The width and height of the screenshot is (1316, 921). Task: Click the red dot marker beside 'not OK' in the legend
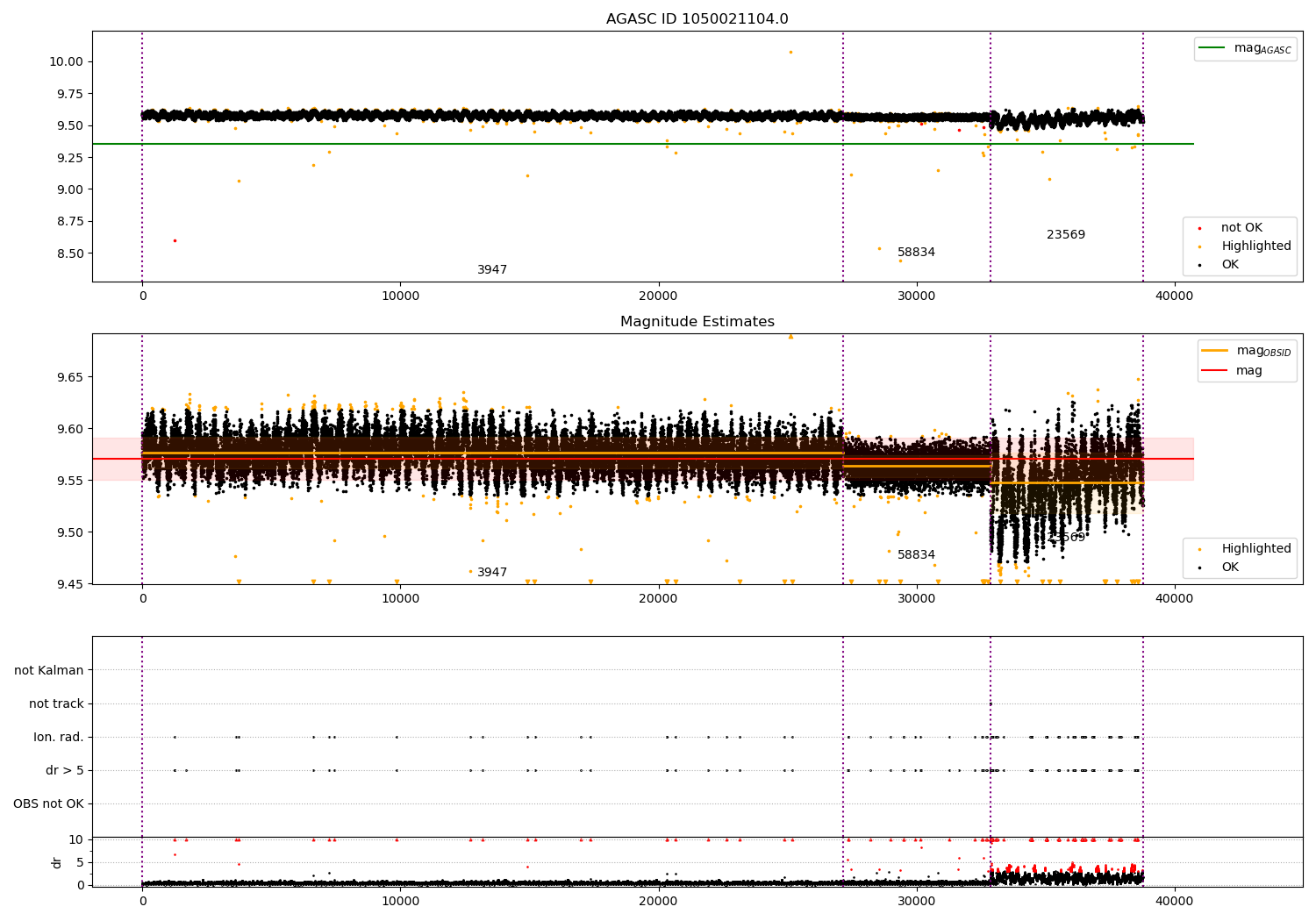1199,228
